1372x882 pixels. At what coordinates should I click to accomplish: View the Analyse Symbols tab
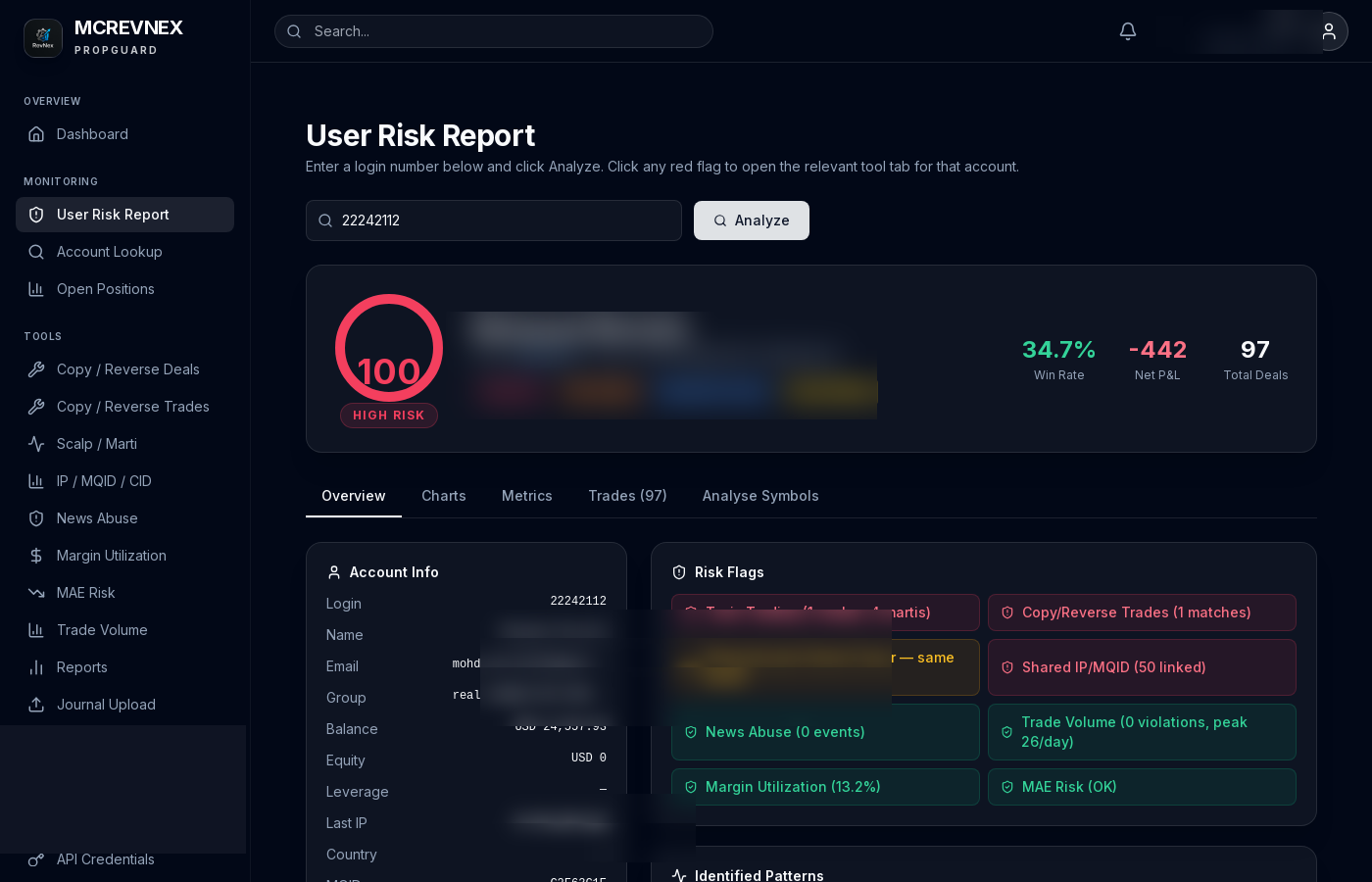tap(760, 497)
